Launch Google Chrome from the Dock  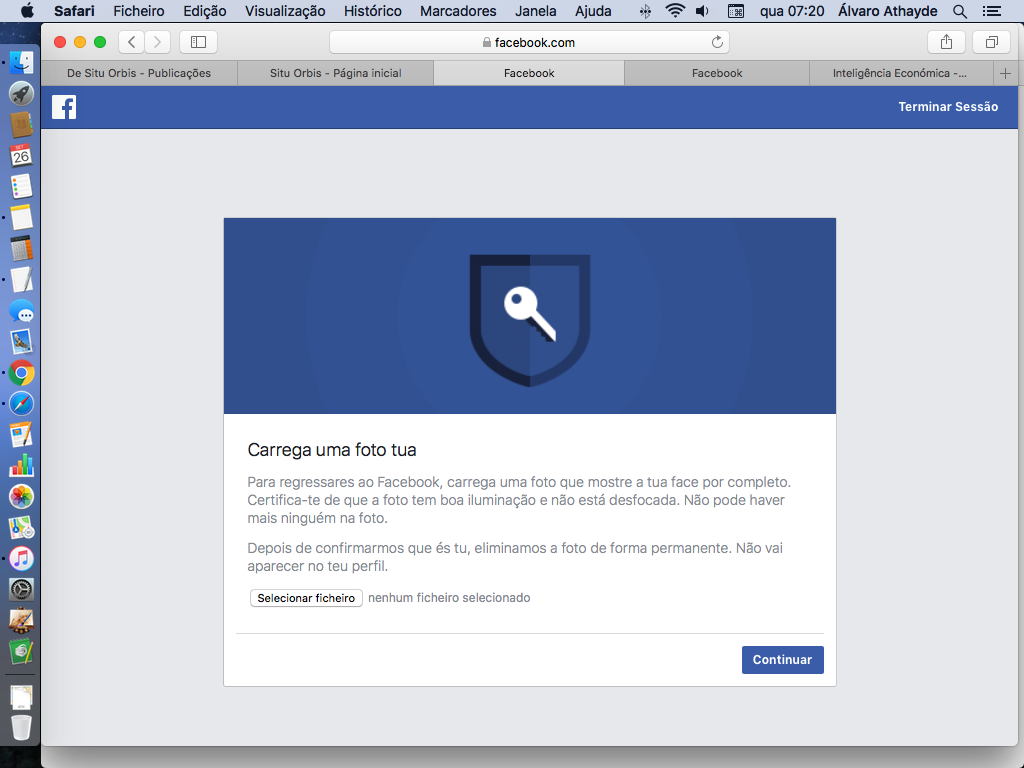pyautogui.click(x=22, y=373)
